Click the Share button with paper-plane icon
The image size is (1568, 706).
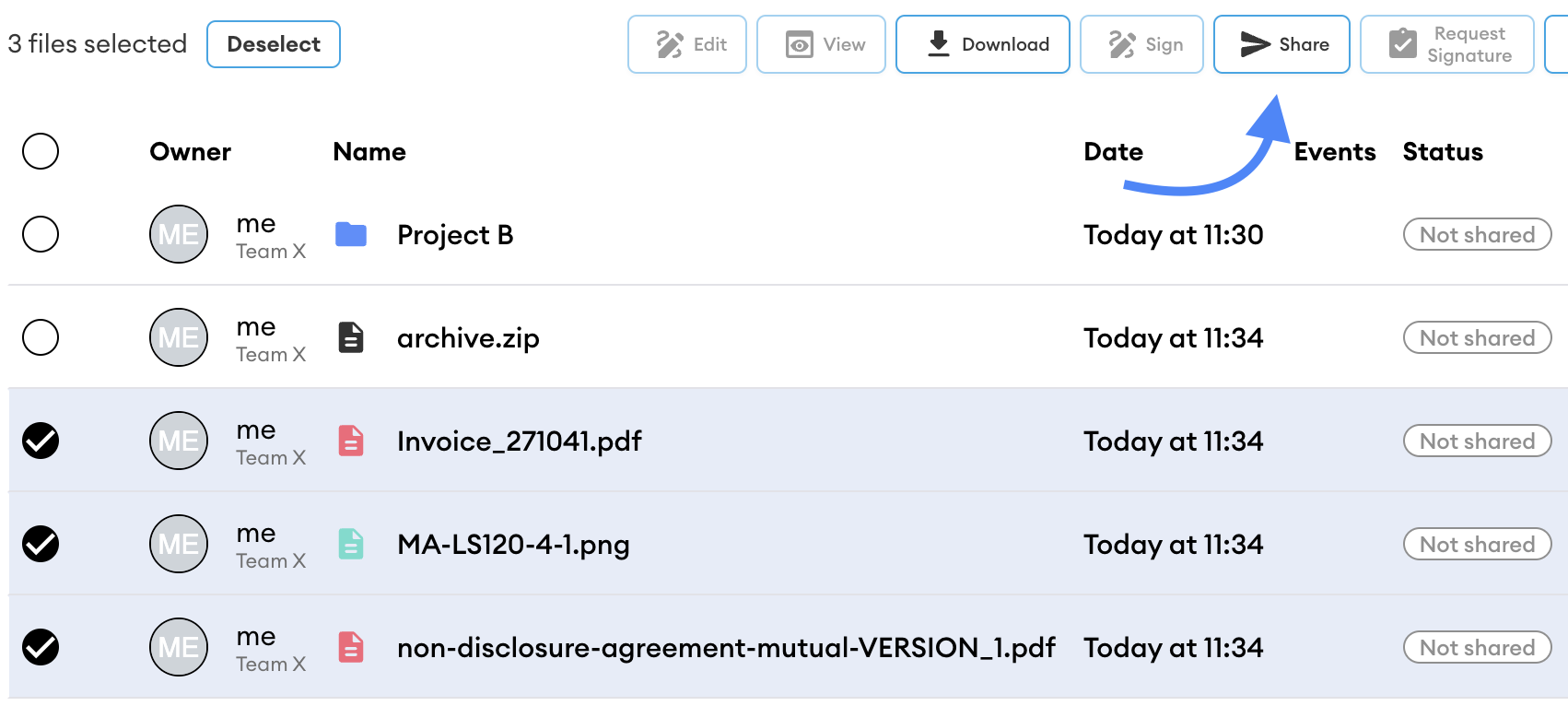point(1281,44)
